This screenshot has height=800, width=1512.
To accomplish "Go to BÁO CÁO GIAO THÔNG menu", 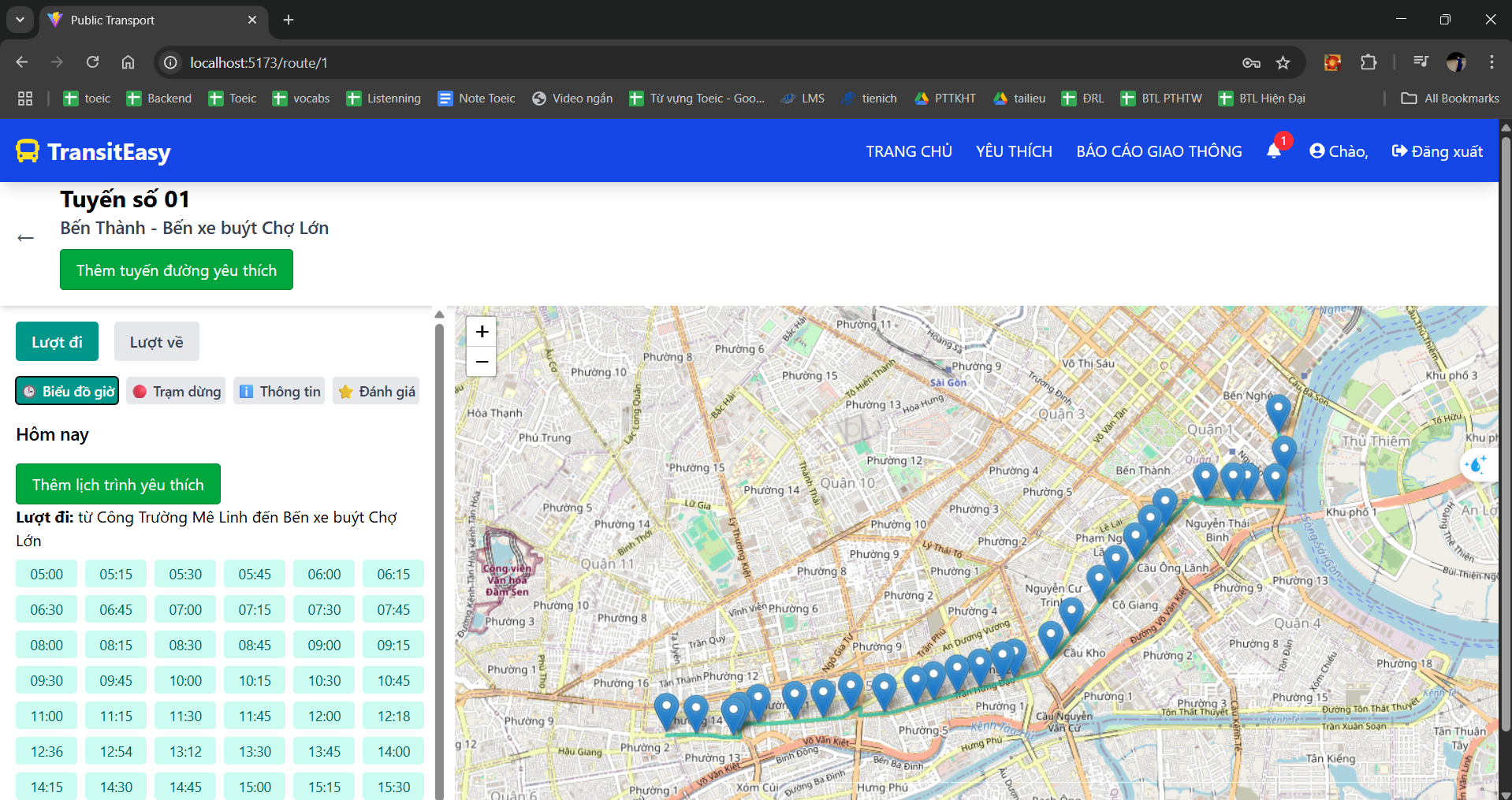I will pos(1159,151).
